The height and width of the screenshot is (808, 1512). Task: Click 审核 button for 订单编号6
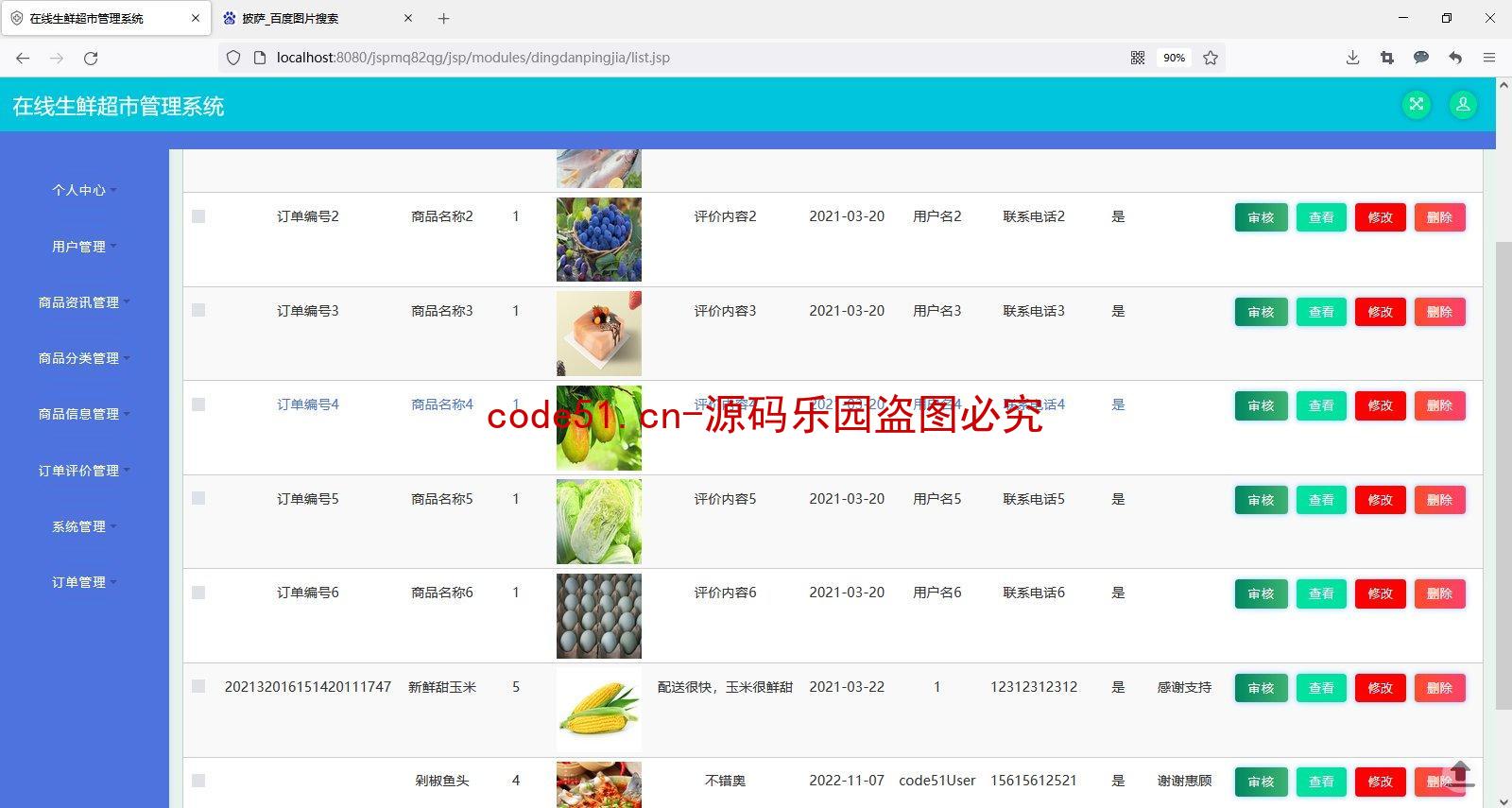click(x=1261, y=593)
